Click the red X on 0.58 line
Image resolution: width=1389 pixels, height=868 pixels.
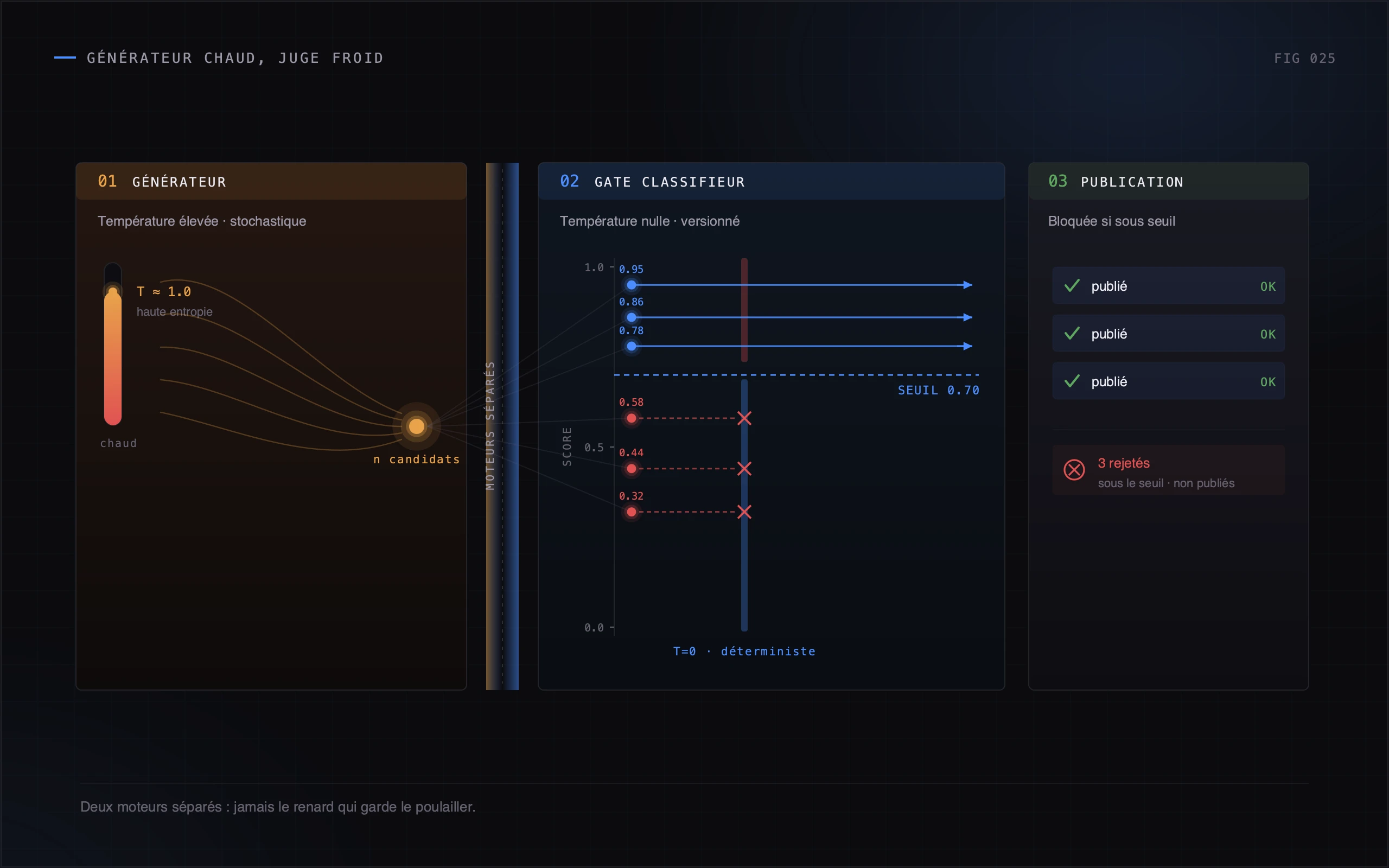744,418
